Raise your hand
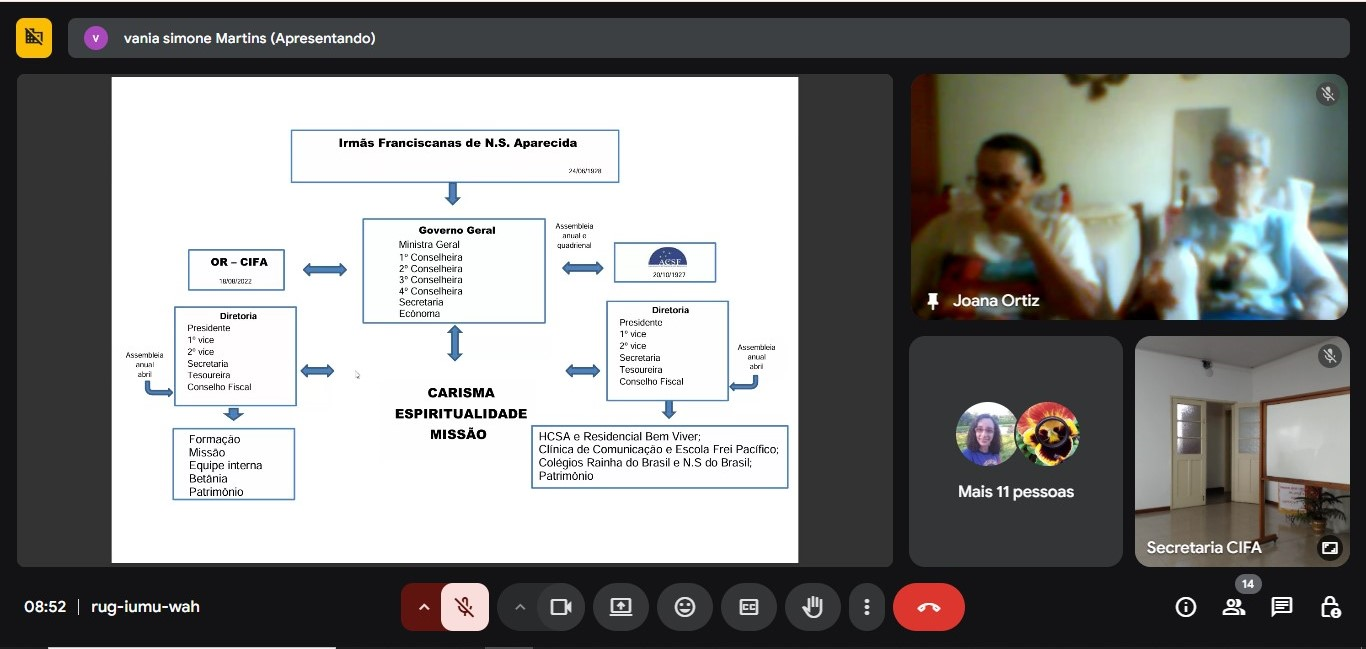 [x=812, y=607]
